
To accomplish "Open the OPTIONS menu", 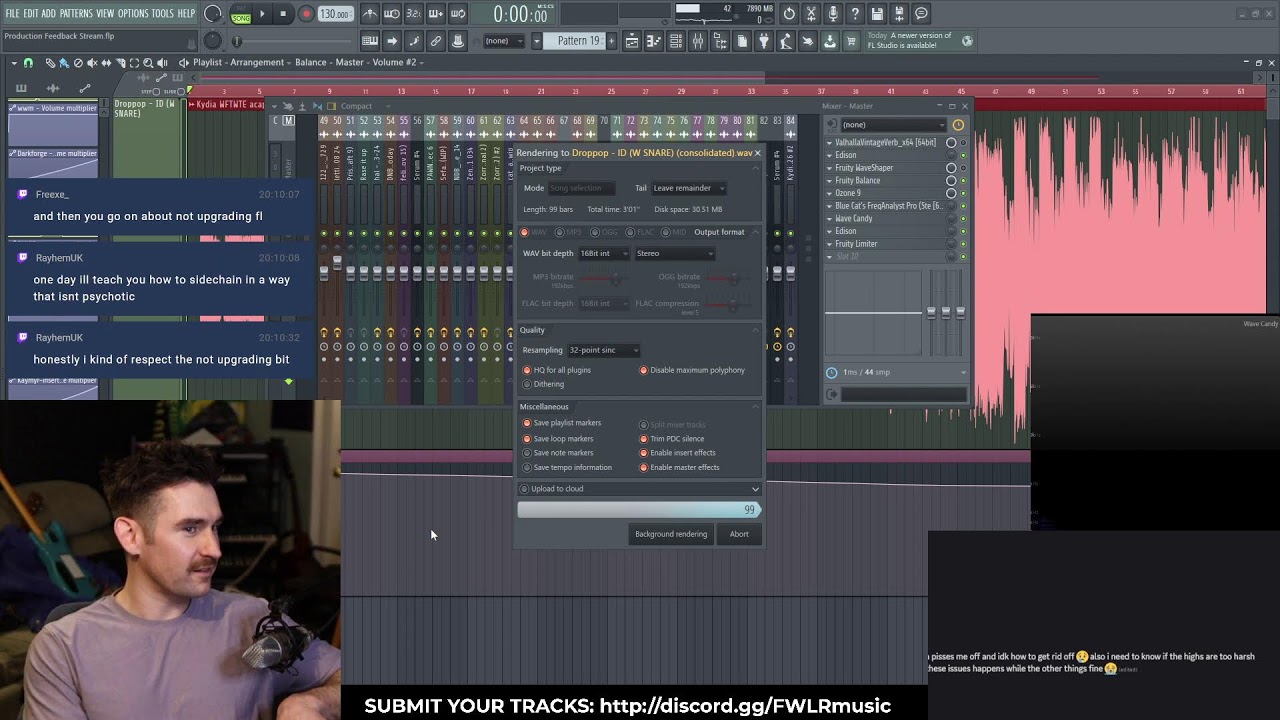I will (133, 14).
